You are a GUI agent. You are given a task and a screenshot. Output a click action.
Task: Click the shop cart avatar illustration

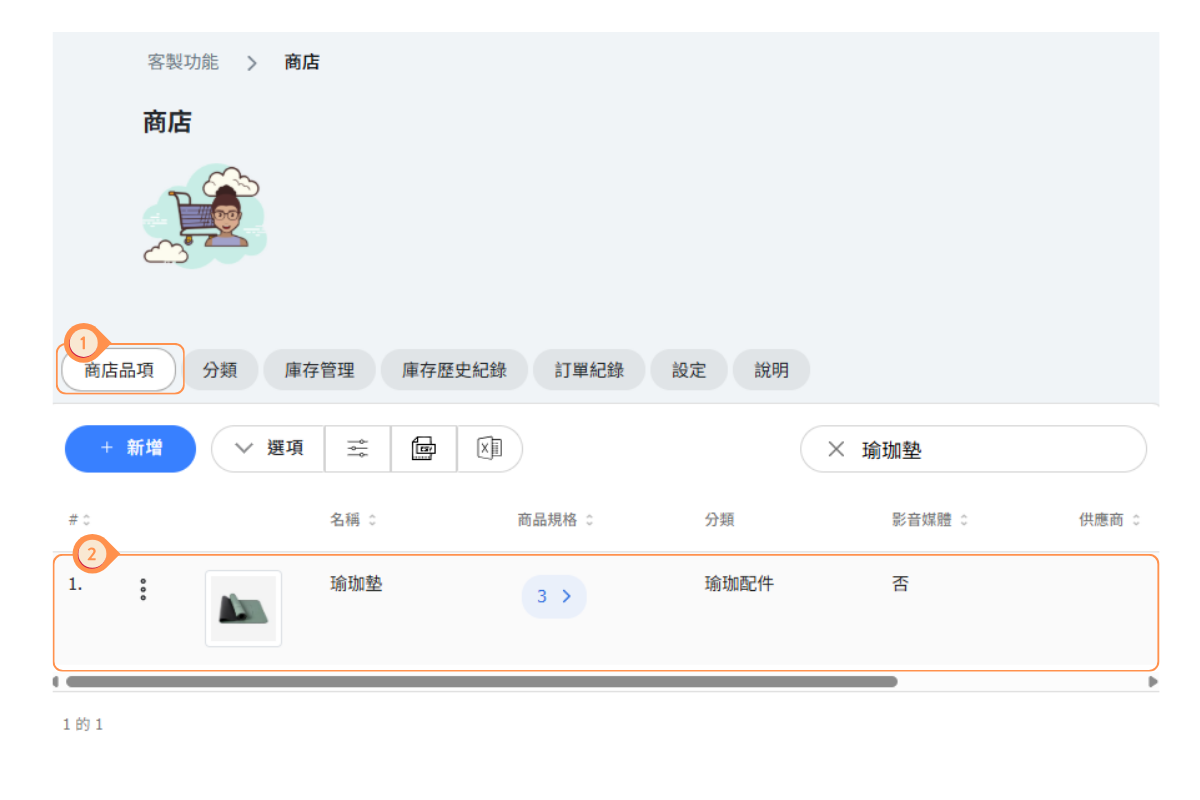coord(205,215)
